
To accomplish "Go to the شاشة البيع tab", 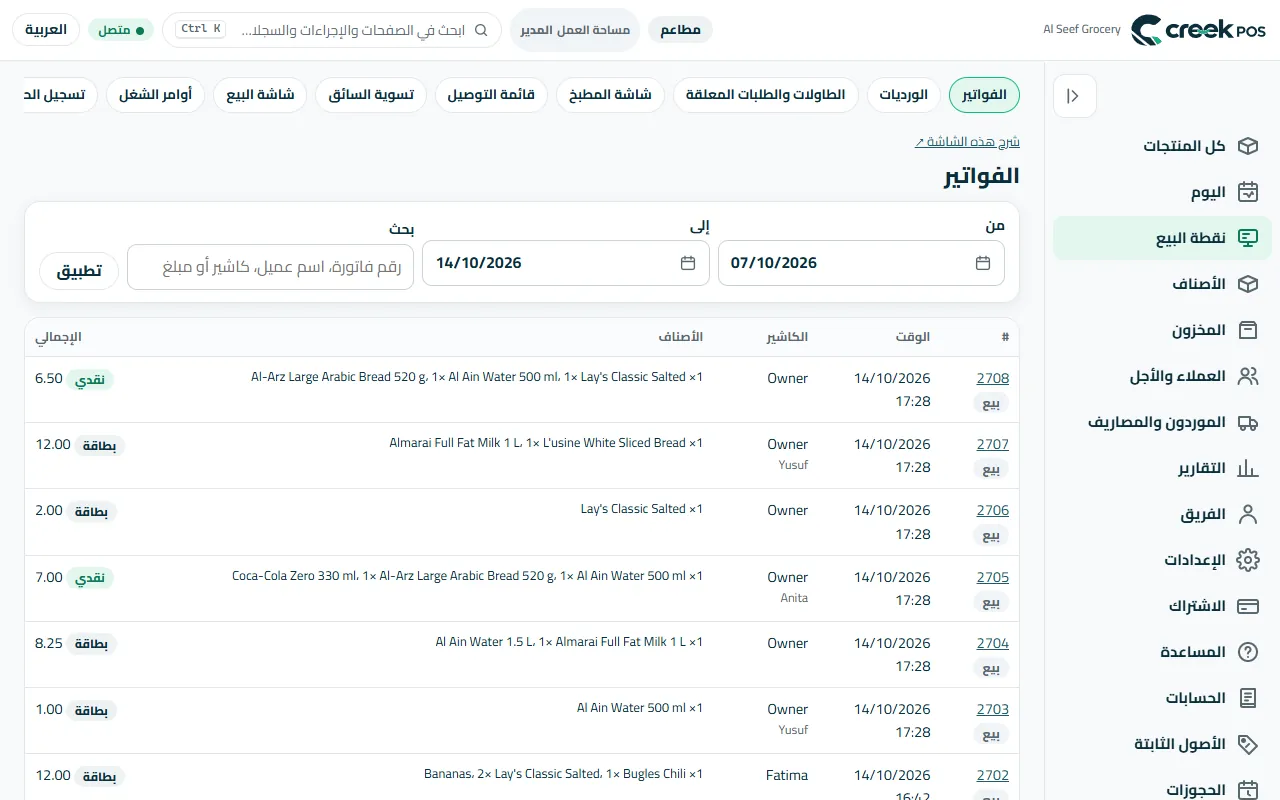I will click(260, 95).
